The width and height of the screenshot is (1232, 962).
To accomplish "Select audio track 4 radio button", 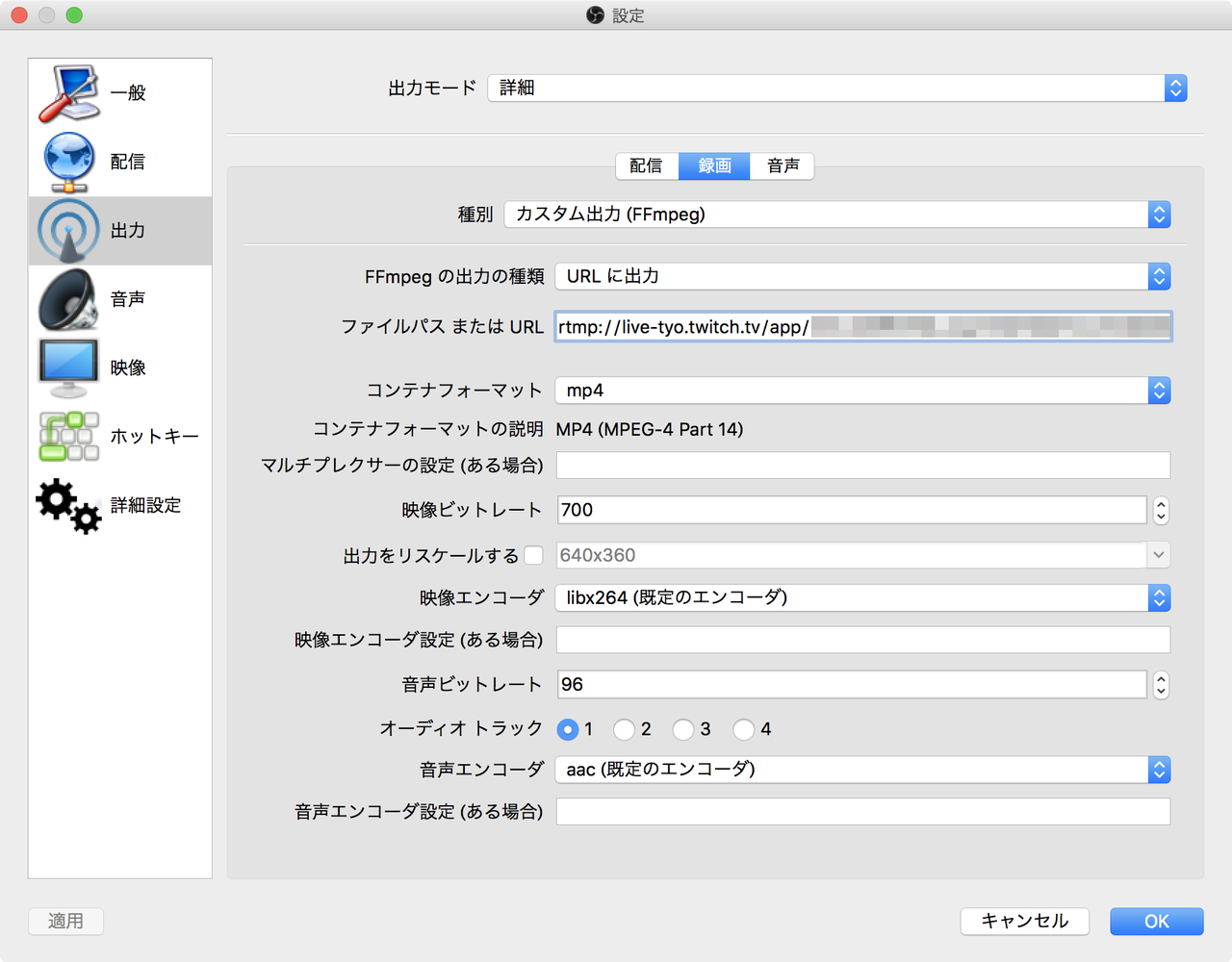I will (x=743, y=729).
